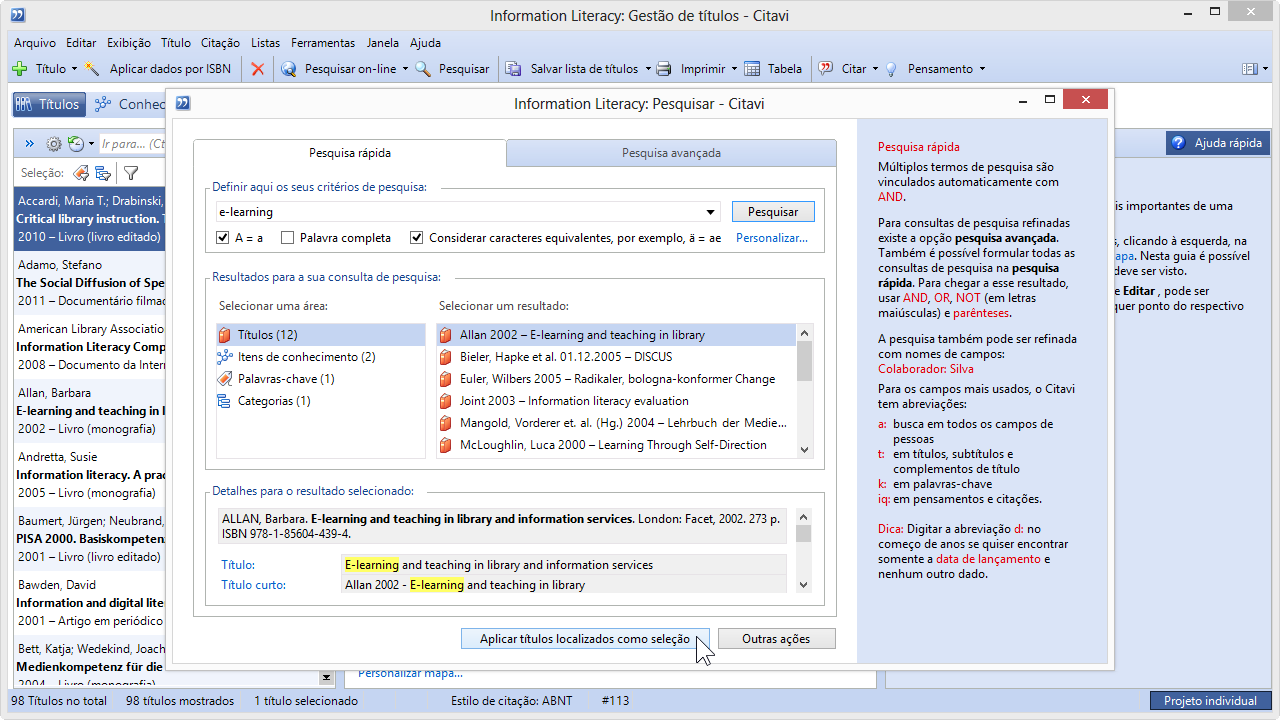Click the Personalizar mapa... link
Screen dimensions: 1280x720
coord(411,673)
